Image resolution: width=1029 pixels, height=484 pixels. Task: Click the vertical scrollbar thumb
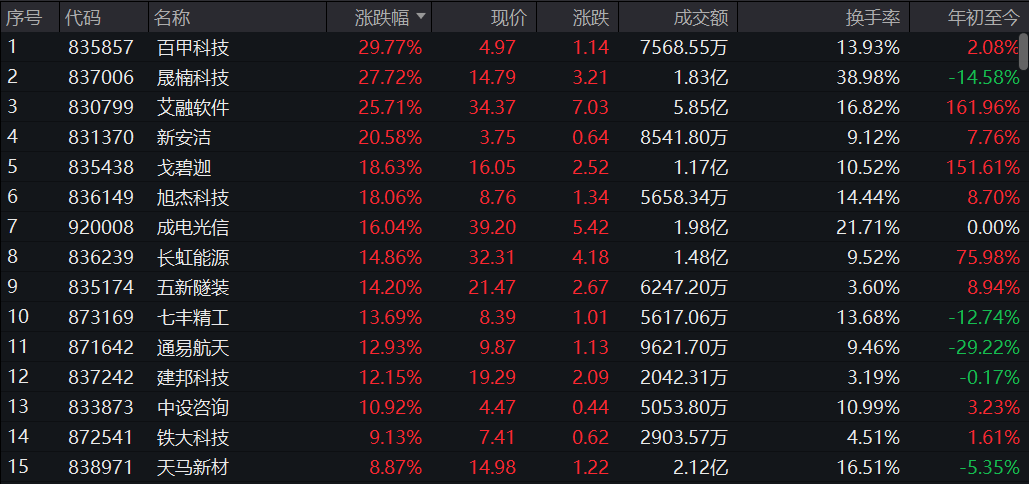(1023, 51)
